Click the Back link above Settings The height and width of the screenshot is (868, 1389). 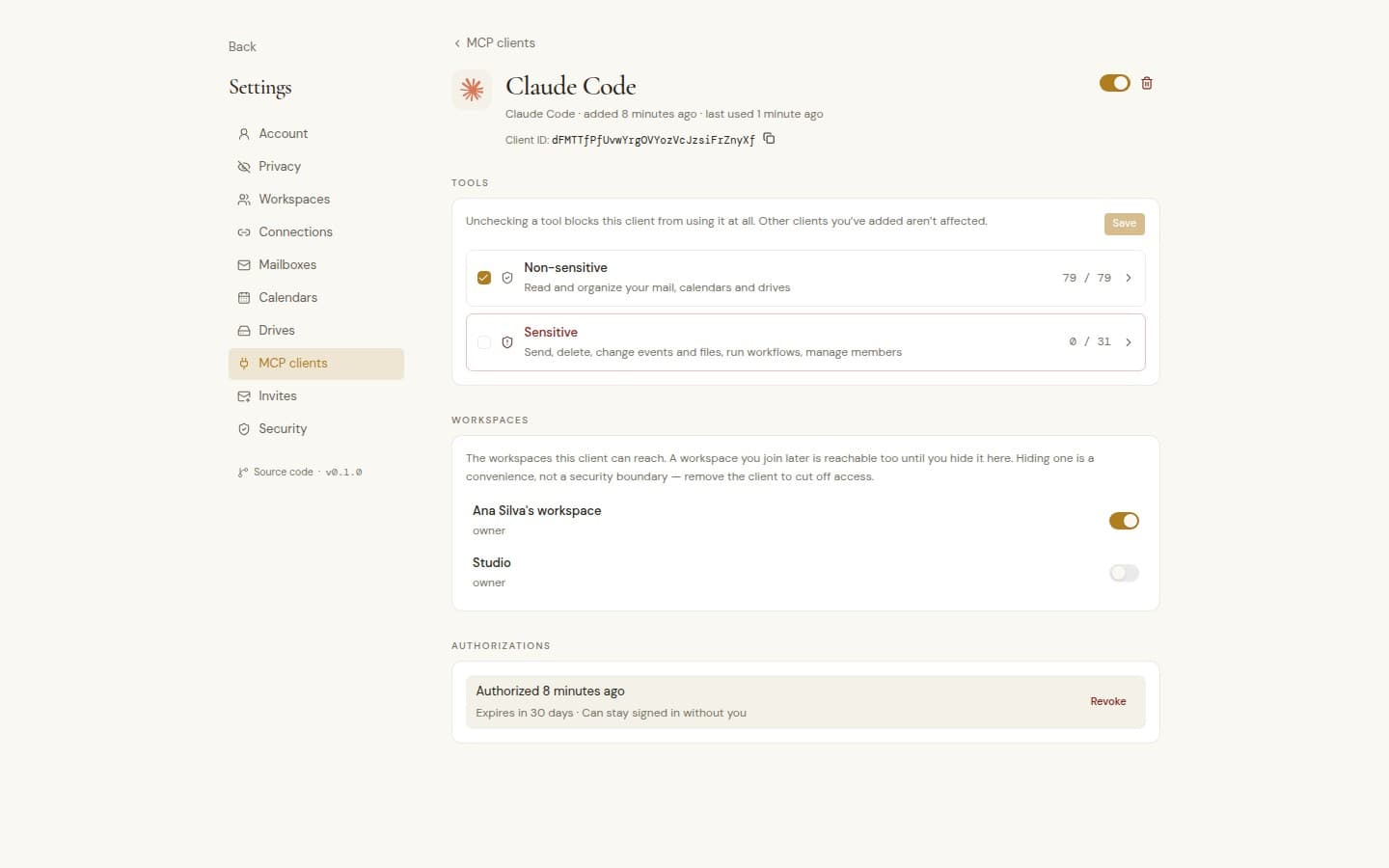[x=242, y=46]
